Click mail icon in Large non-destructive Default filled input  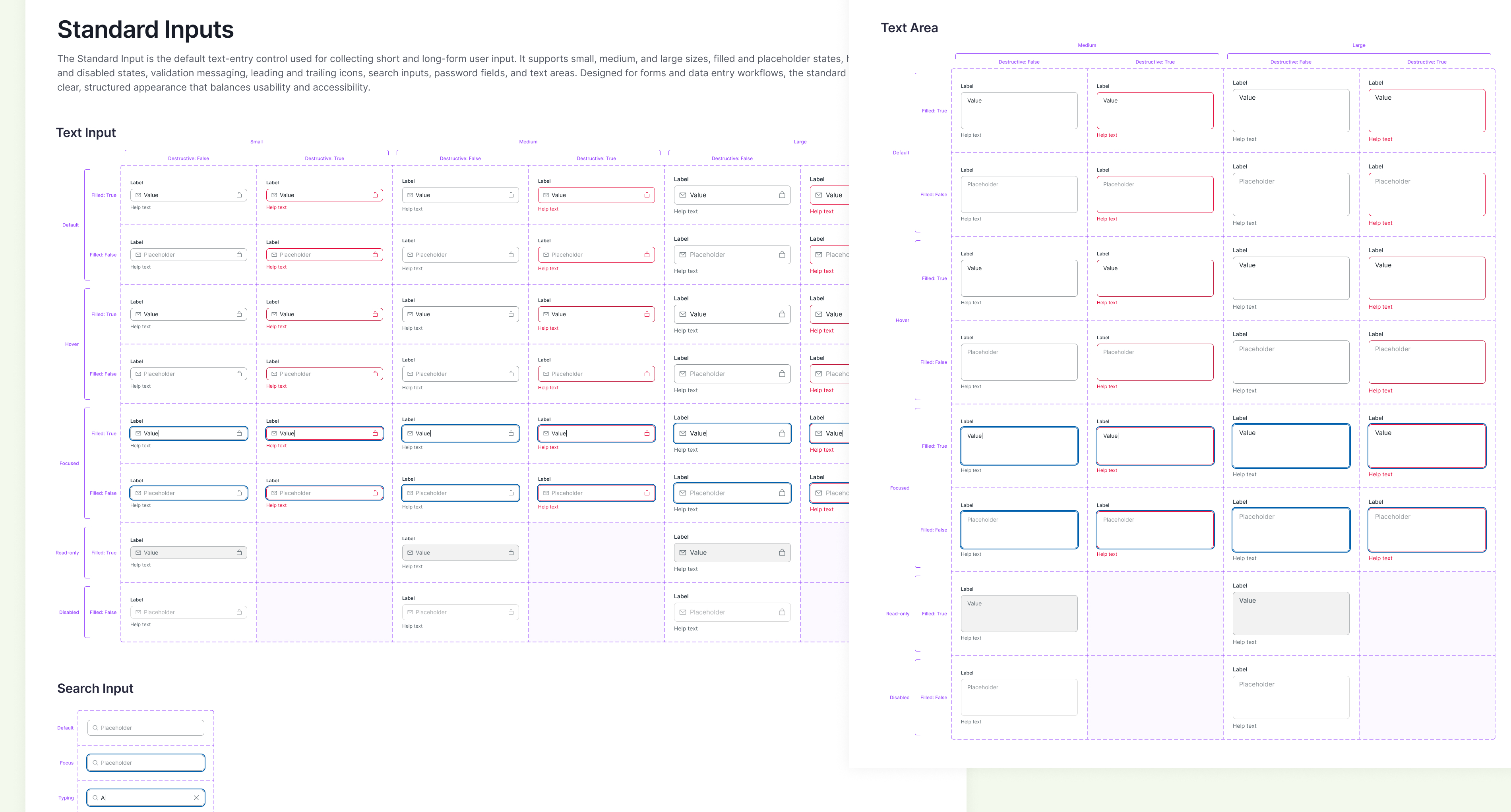point(683,195)
